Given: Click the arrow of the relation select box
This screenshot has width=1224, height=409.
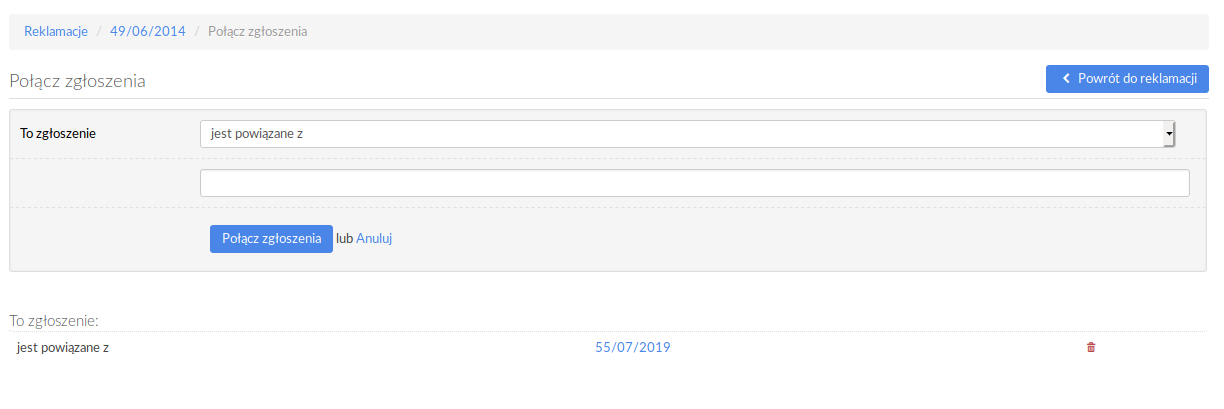Looking at the screenshot, I should [1168, 134].
